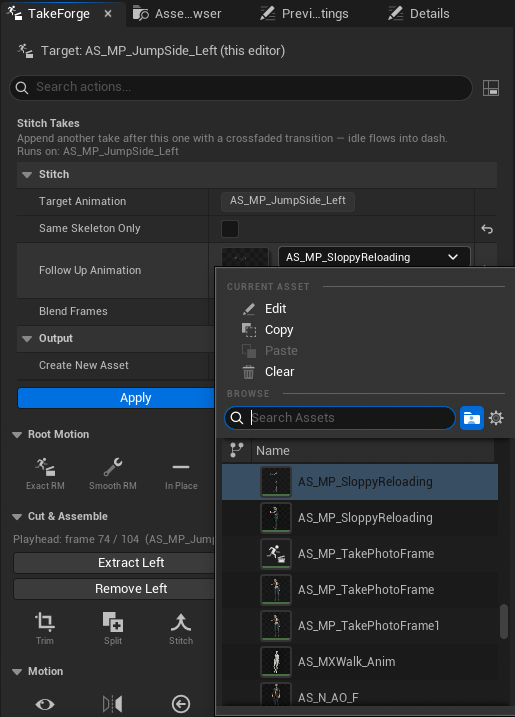Select AS_MXWalk_Anim in the asset list

359,662
